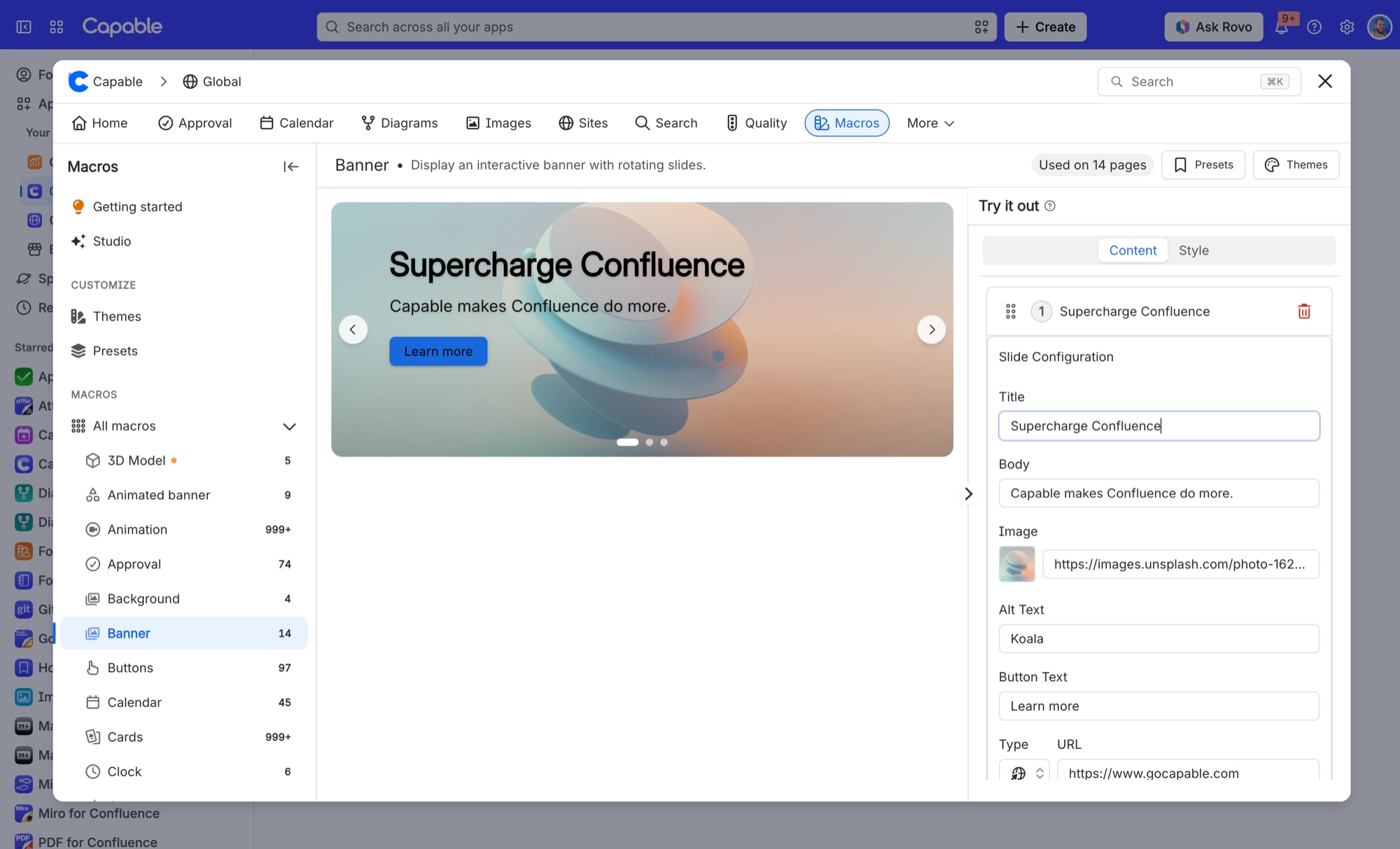
Task: Jump to the second banner slide dot
Action: [650, 442]
